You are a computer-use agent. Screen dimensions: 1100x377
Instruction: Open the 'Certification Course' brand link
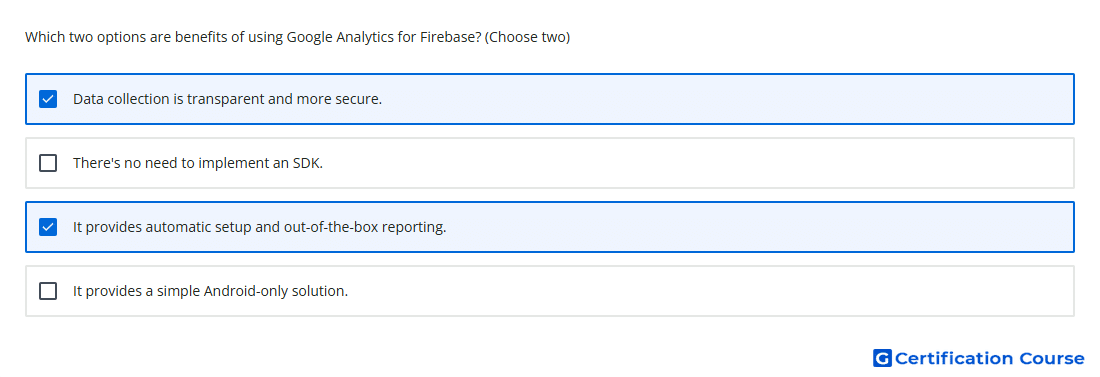pyautogui.click(x=979, y=359)
